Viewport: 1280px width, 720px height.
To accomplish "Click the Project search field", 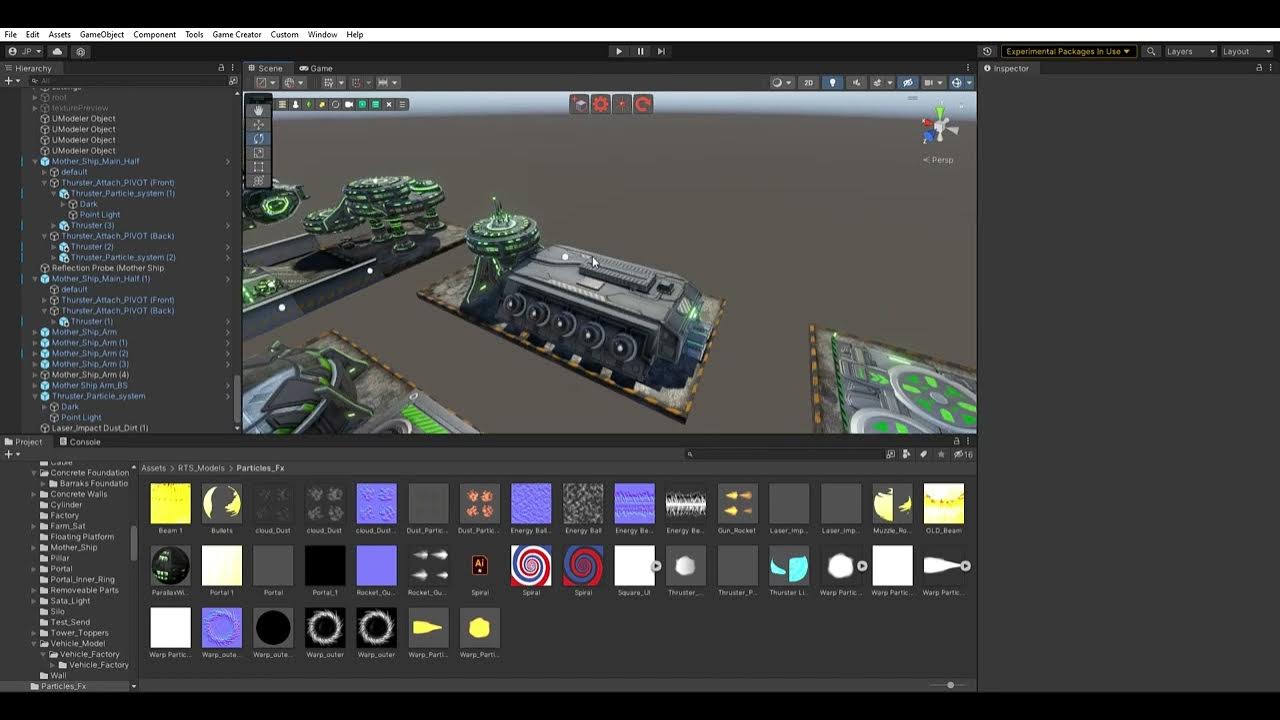I will (784, 454).
